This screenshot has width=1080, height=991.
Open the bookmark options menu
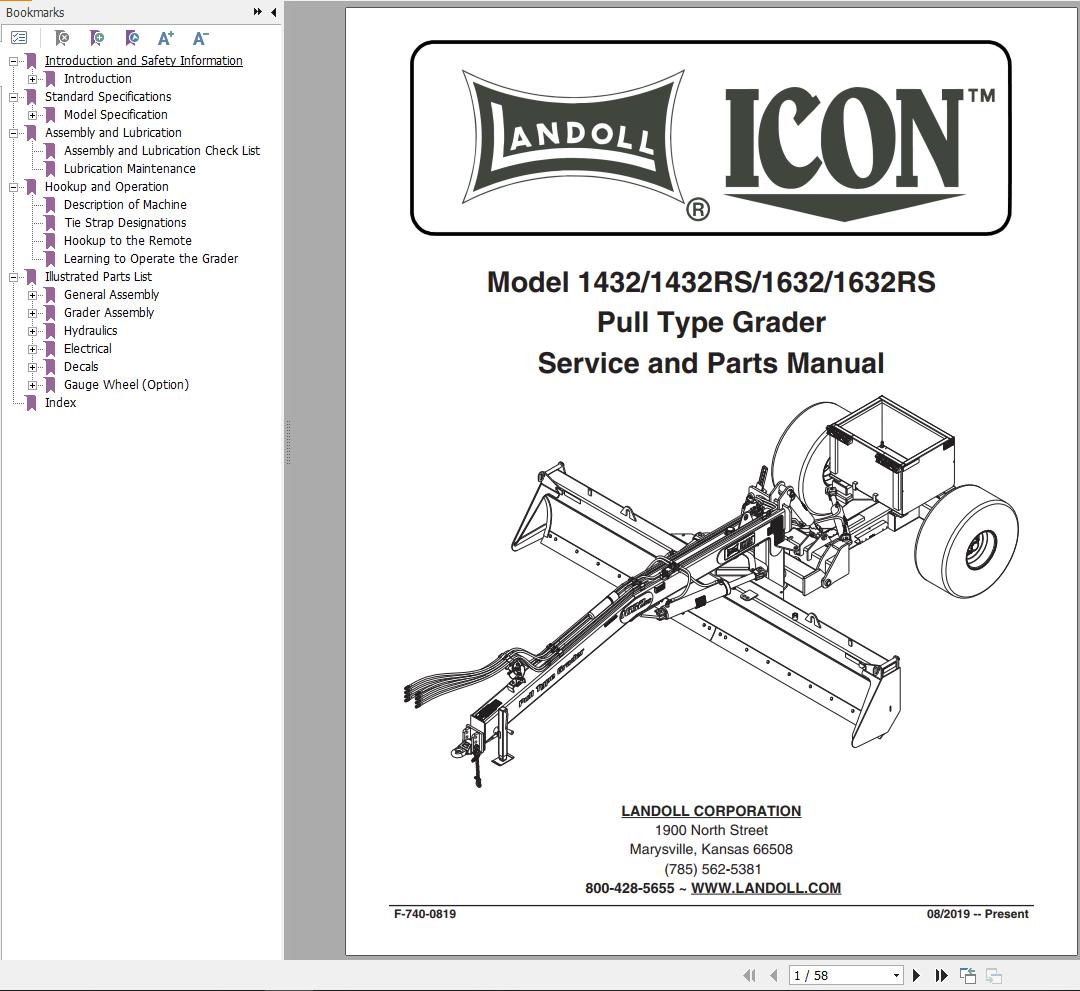pyautogui.click(x=18, y=38)
